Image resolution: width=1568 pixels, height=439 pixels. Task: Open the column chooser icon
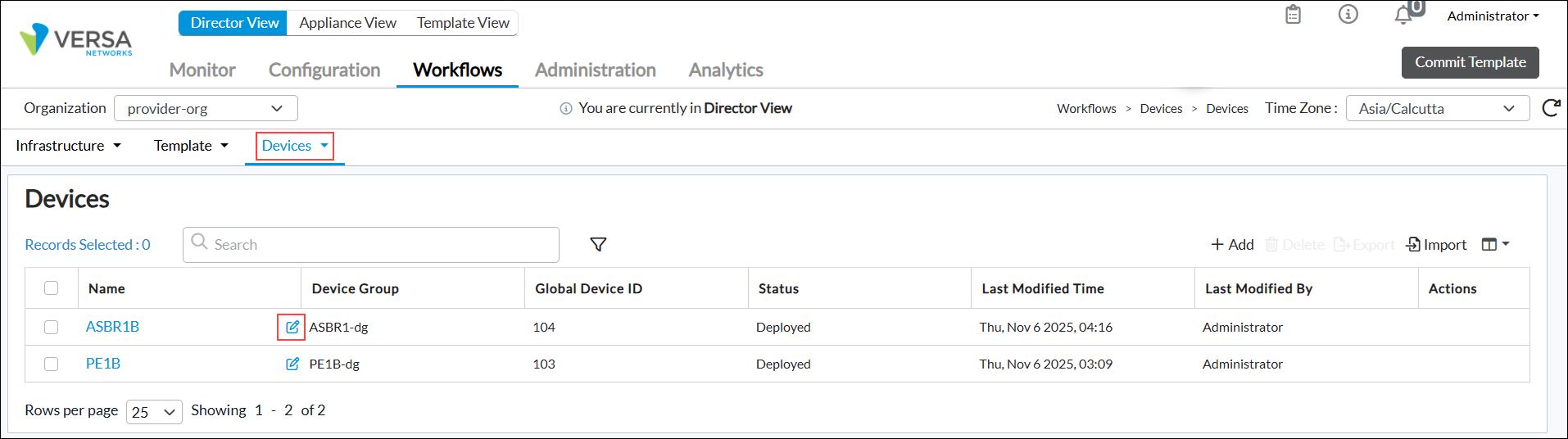1495,244
